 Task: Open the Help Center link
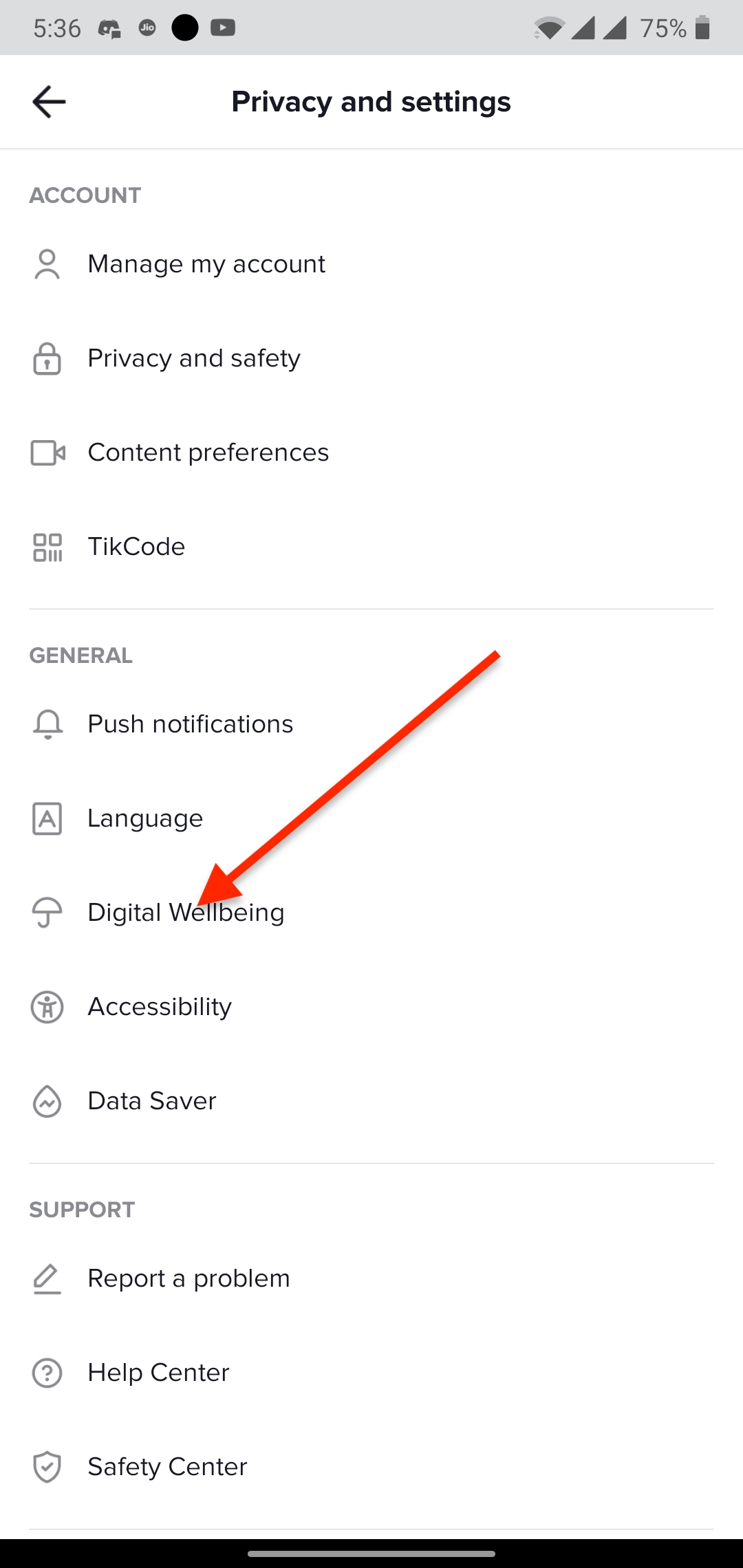coord(371,1373)
